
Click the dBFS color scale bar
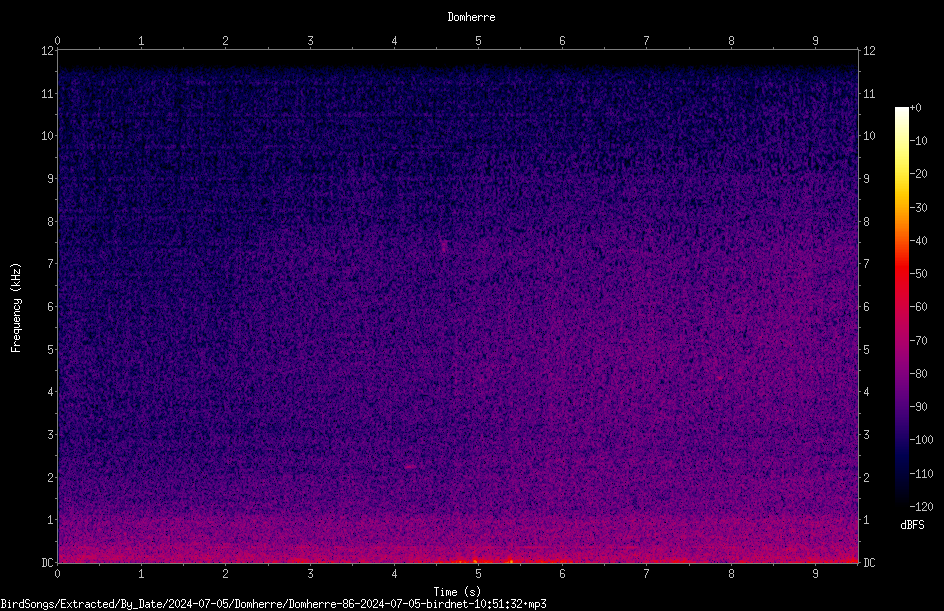(x=901, y=306)
